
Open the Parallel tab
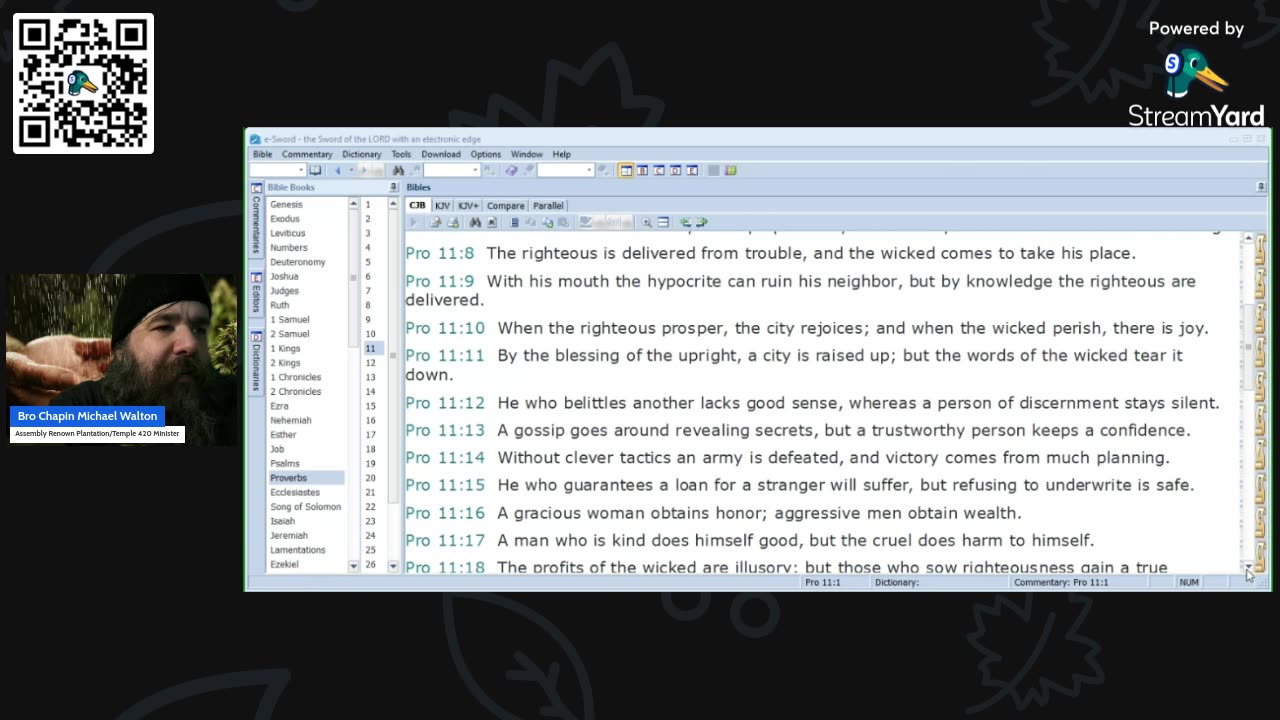[x=548, y=205]
